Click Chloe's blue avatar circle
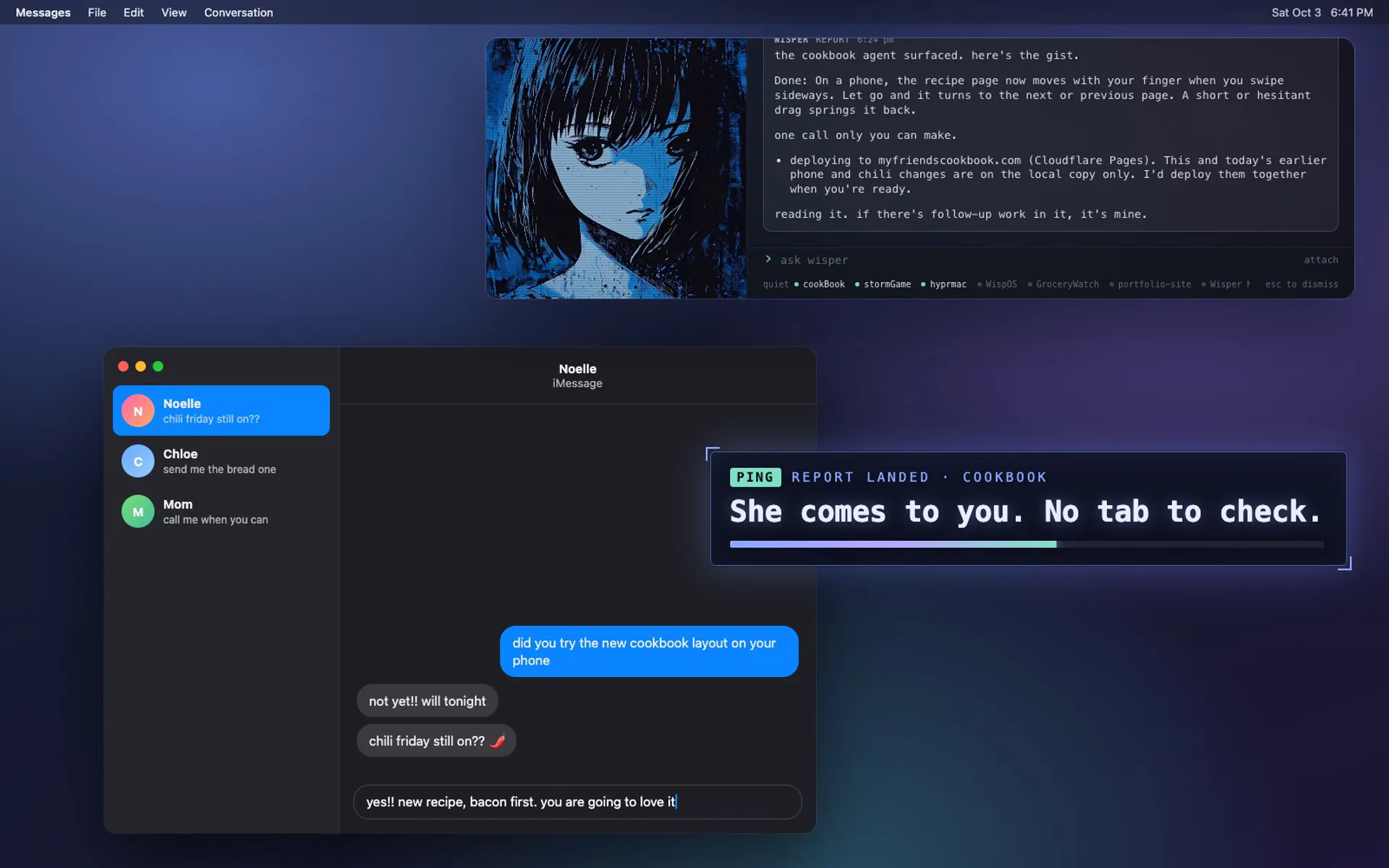1389x868 pixels. pyautogui.click(x=137, y=461)
